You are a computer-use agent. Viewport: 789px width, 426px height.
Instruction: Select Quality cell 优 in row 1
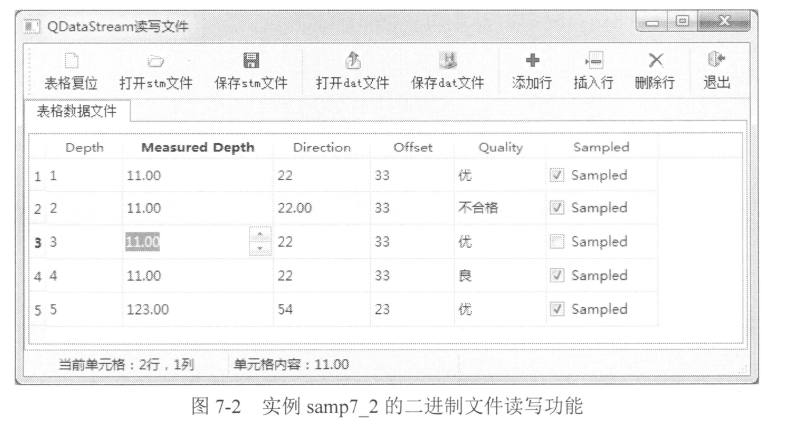(x=500, y=176)
